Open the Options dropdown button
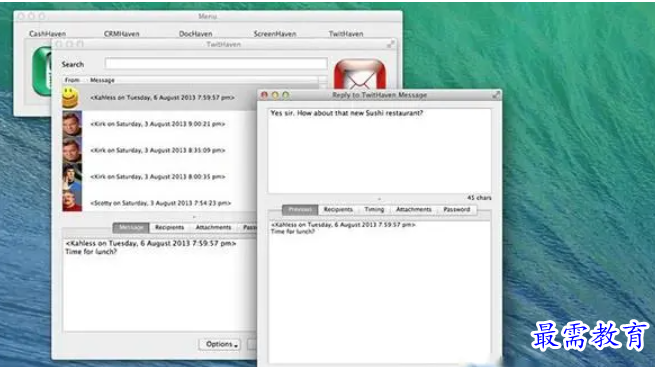This screenshot has height=367, width=655. pos(220,344)
